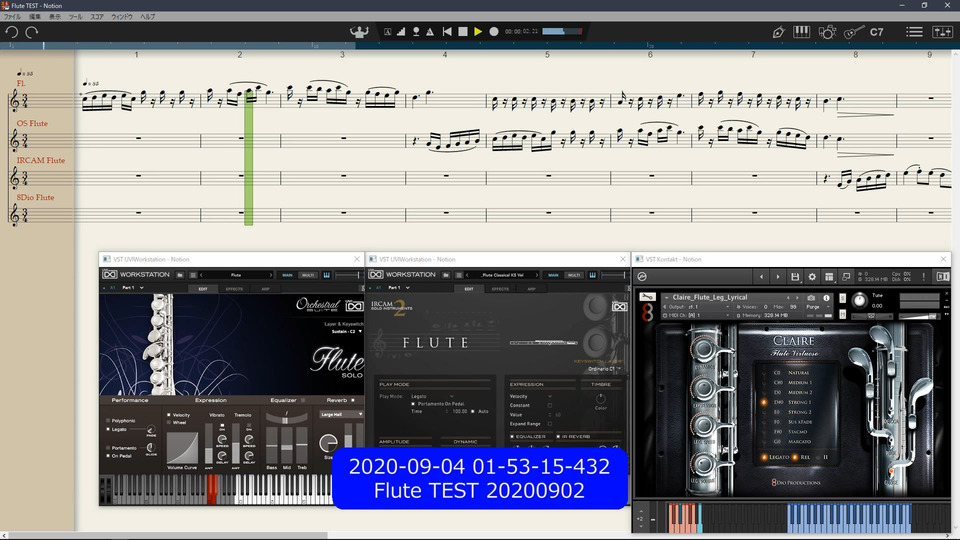Open the mixer faders icon

[x=942, y=32]
